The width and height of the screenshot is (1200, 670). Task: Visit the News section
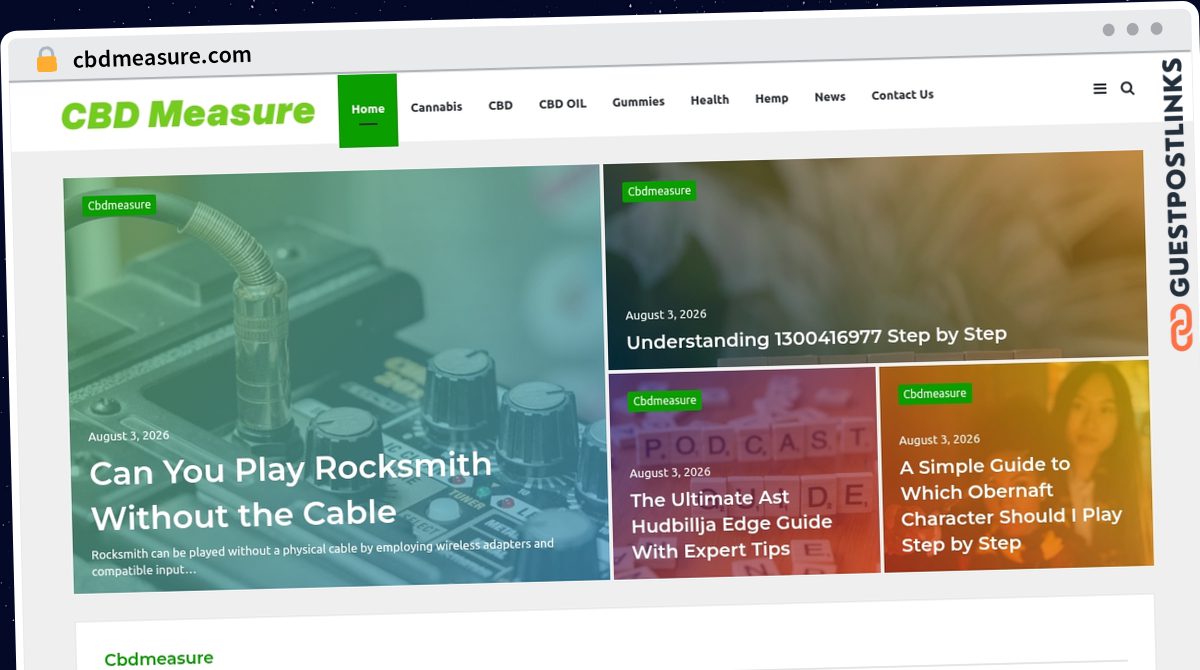coord(830,97)
